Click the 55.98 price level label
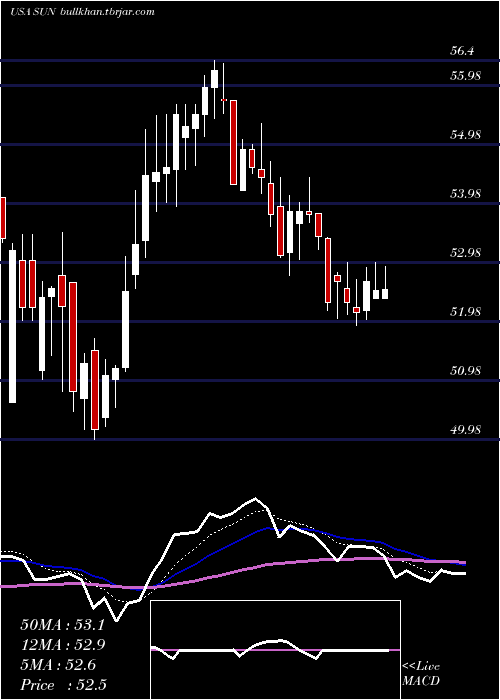 click(465, 75)
